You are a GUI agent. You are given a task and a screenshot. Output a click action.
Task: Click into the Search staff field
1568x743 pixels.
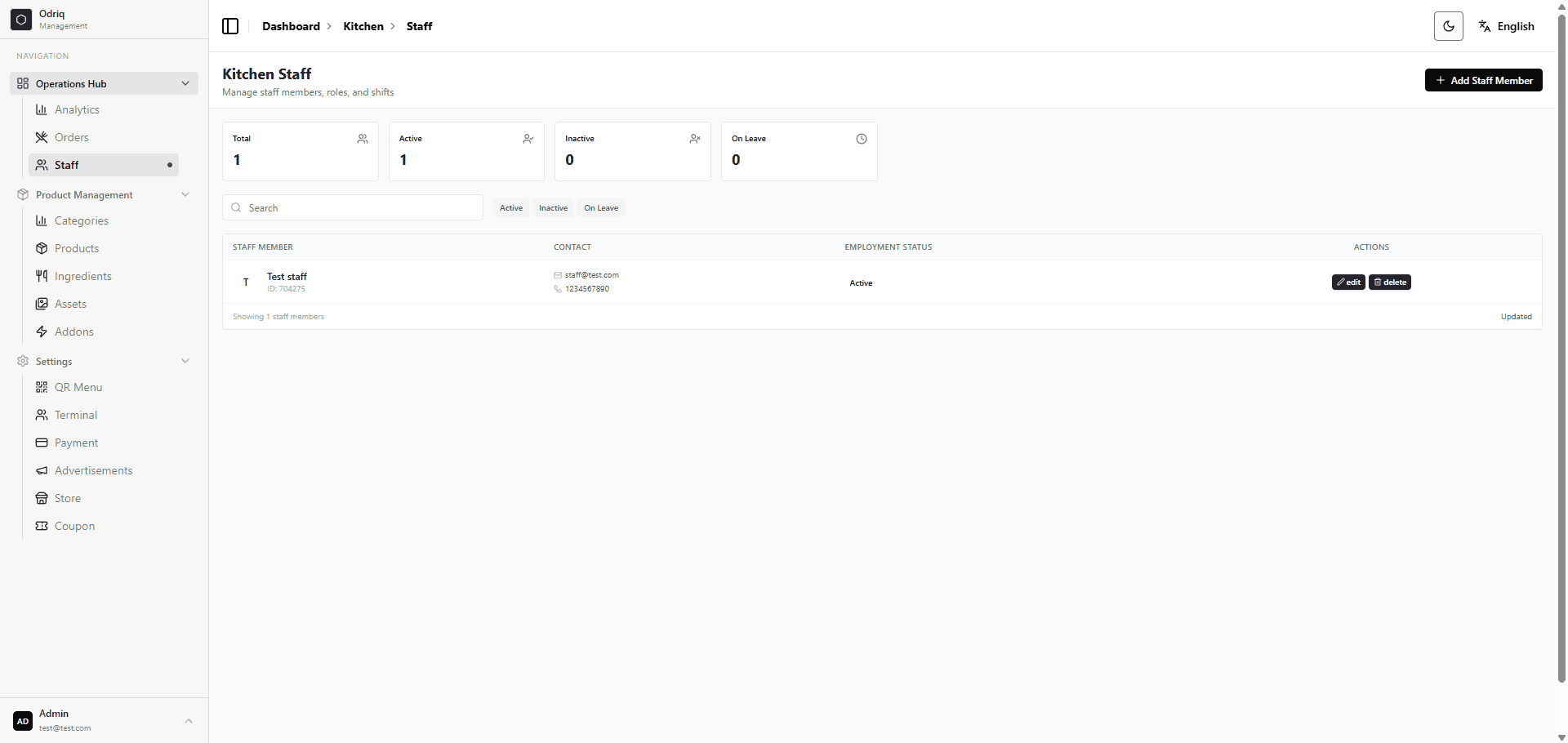(x=353, y=207)
